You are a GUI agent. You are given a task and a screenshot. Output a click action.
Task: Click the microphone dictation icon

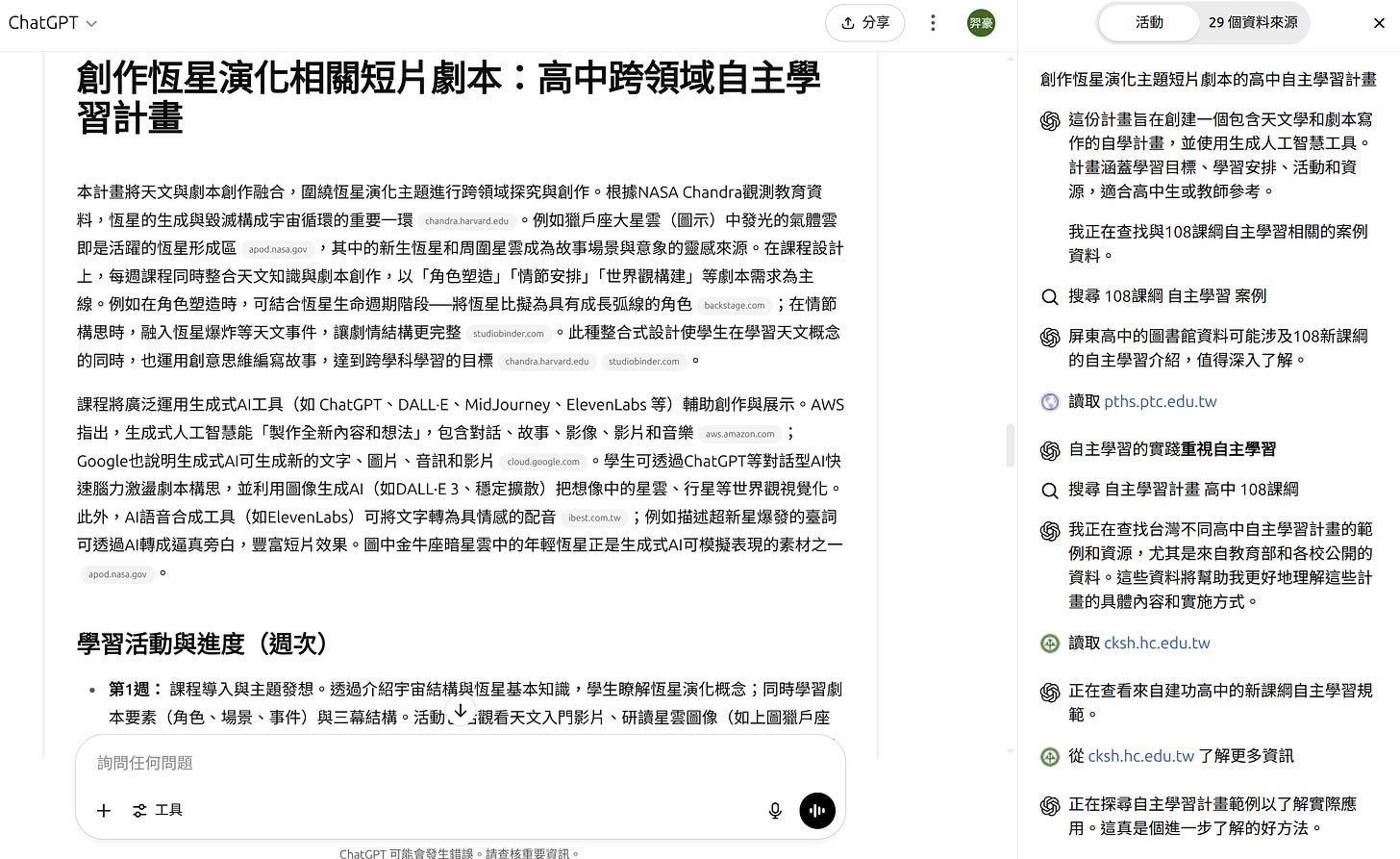click(775, 811)
